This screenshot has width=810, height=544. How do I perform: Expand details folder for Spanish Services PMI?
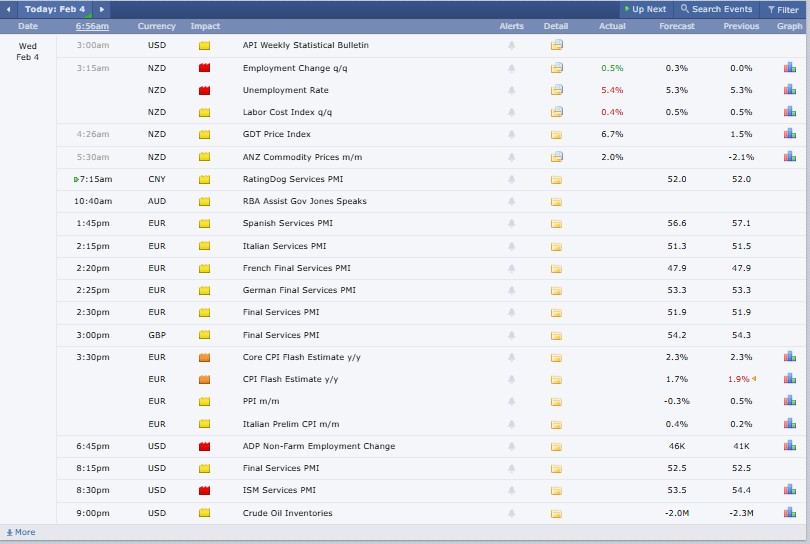[x=556, y=224]
